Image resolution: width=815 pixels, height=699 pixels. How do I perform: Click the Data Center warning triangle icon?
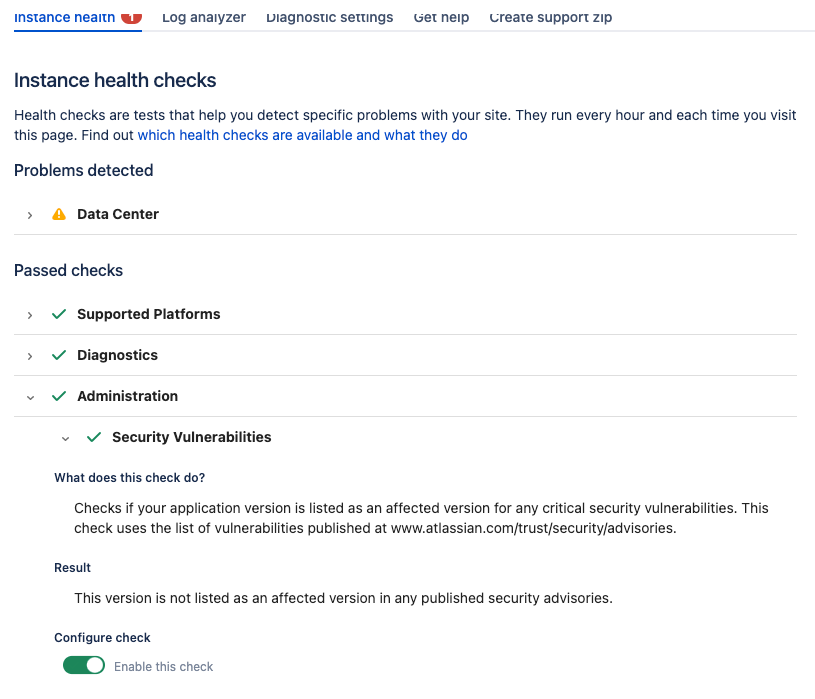click(59, 214)
